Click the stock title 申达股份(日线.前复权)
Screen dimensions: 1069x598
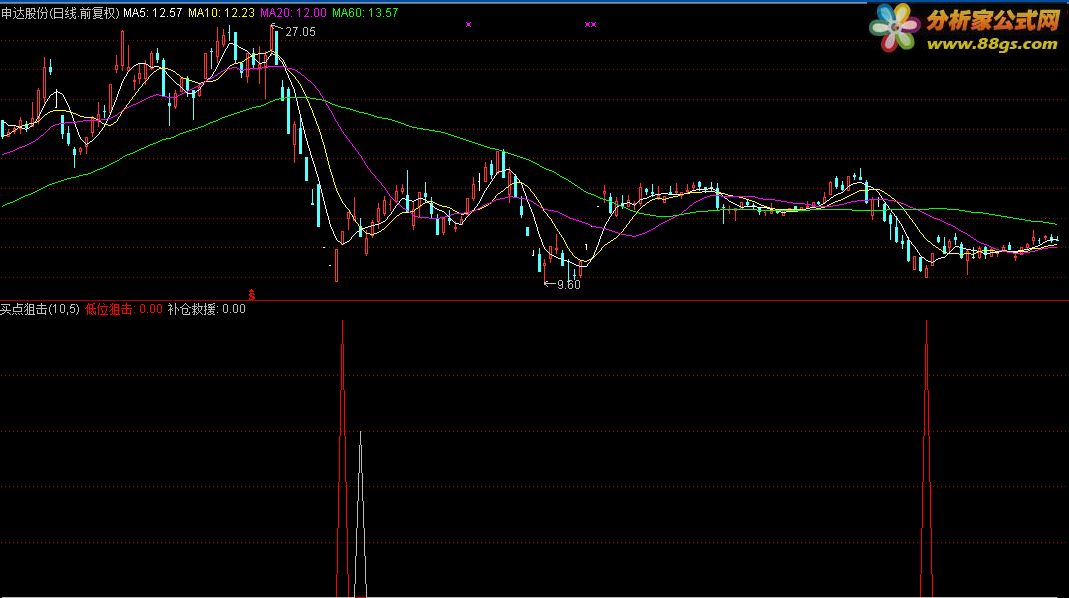pos(60,13)
